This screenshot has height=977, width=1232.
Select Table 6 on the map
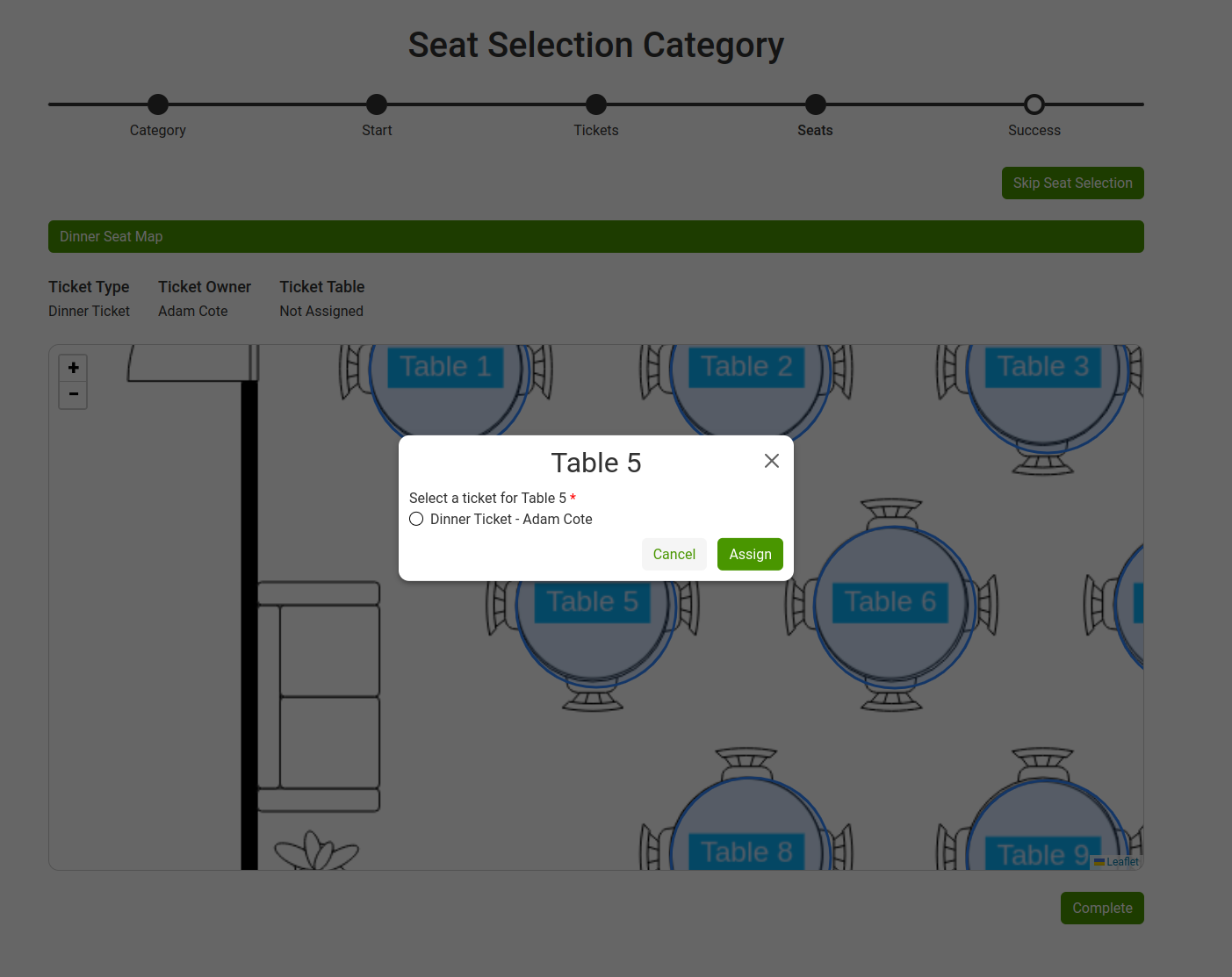(890, 601)
